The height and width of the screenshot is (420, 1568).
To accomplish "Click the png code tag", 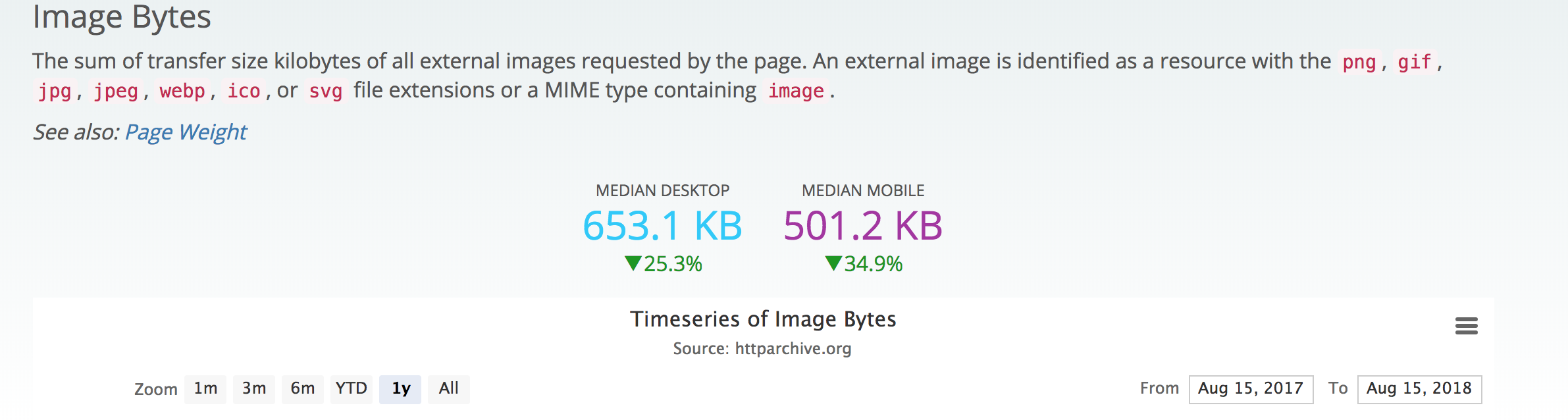I will coord(1359,63).
